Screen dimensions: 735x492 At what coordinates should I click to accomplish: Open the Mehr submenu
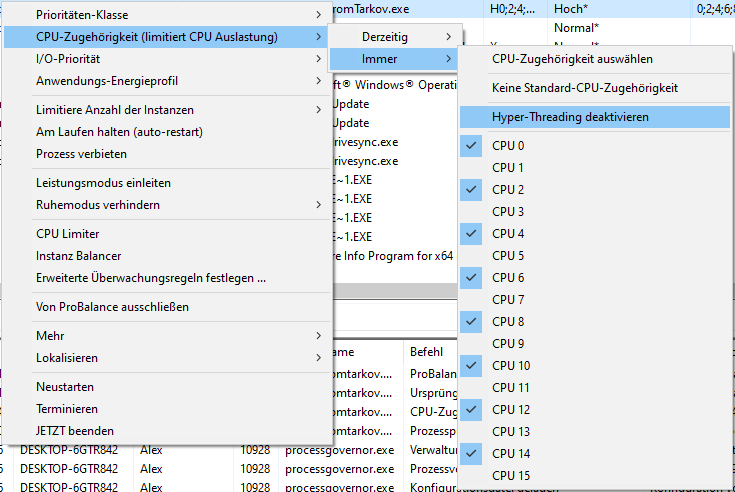167,336
